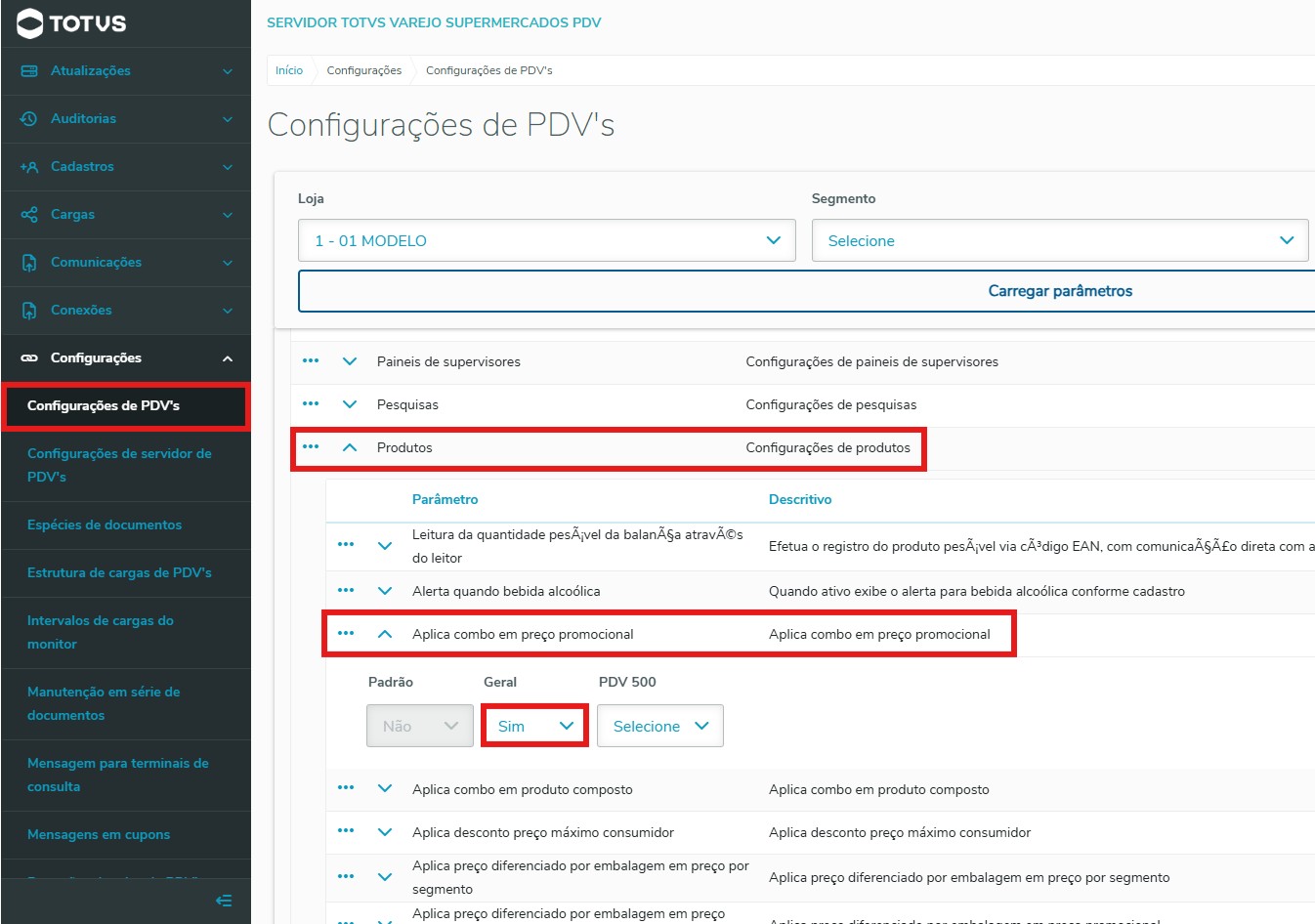1315x924 pixels.
Task: Click the Configurações de produtos description text
Action: 828,447
